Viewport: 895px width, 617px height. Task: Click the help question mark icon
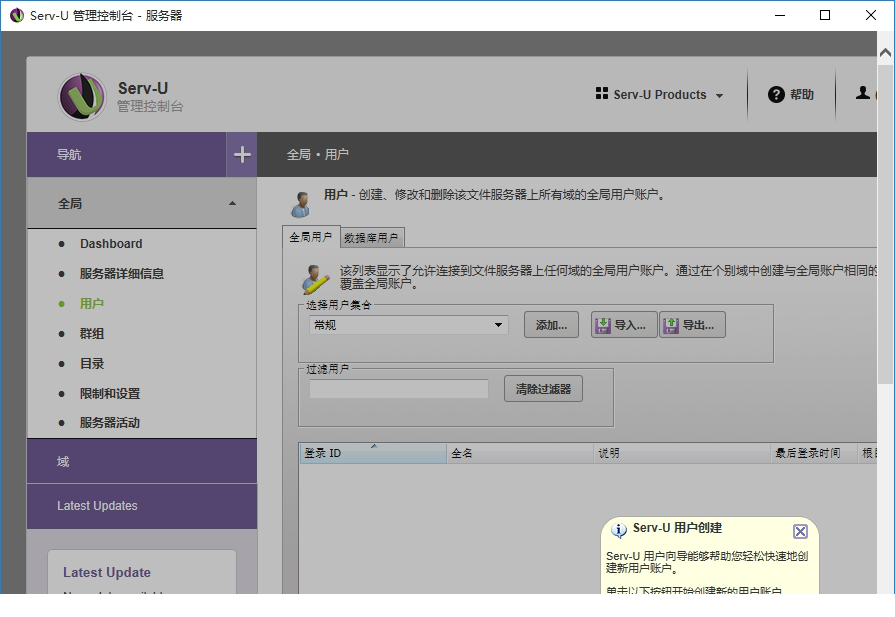776,95
